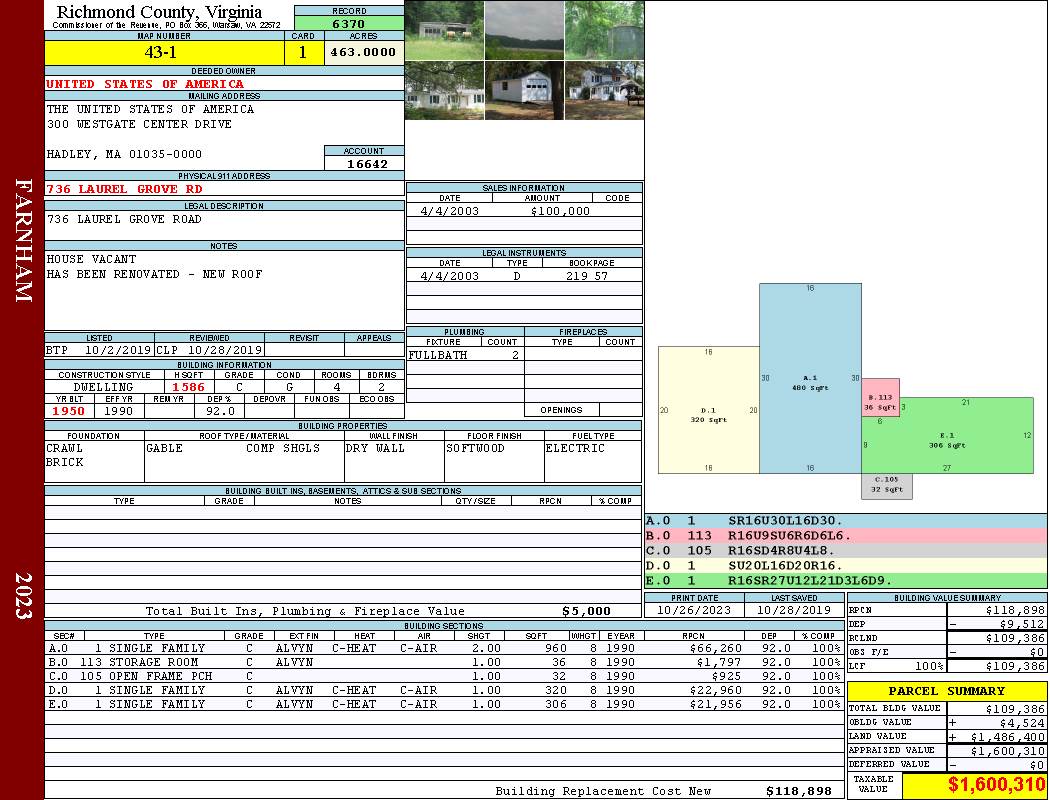Select the account number 16642 field
This screenshot has height=800, width=1050.
point(364,164)
